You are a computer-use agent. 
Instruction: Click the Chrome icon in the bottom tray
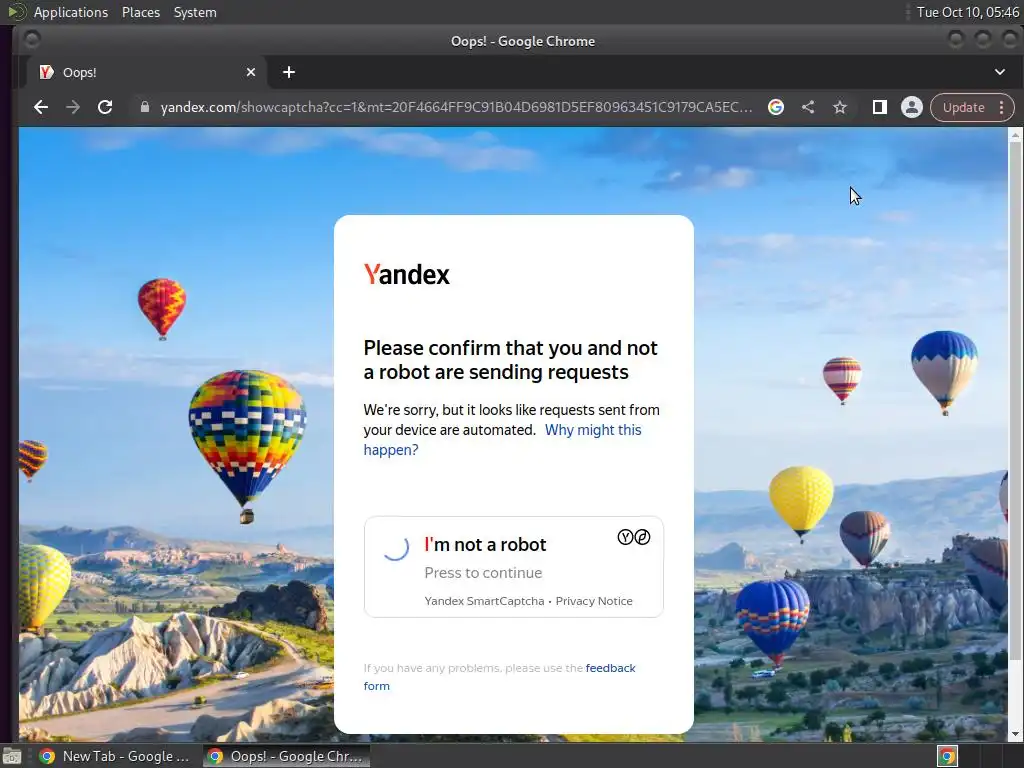947,756
